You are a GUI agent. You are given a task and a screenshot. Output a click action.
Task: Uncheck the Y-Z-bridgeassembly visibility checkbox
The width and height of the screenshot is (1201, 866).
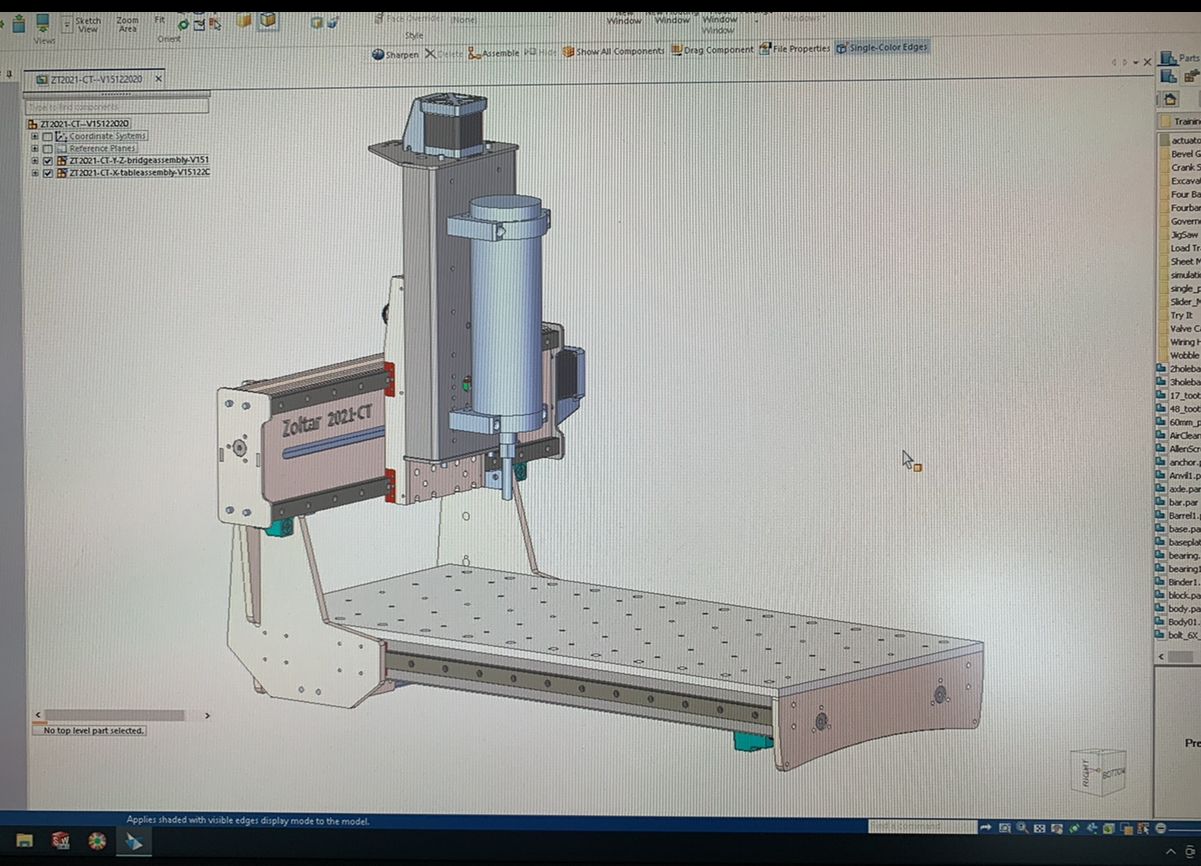click(48, 160)
